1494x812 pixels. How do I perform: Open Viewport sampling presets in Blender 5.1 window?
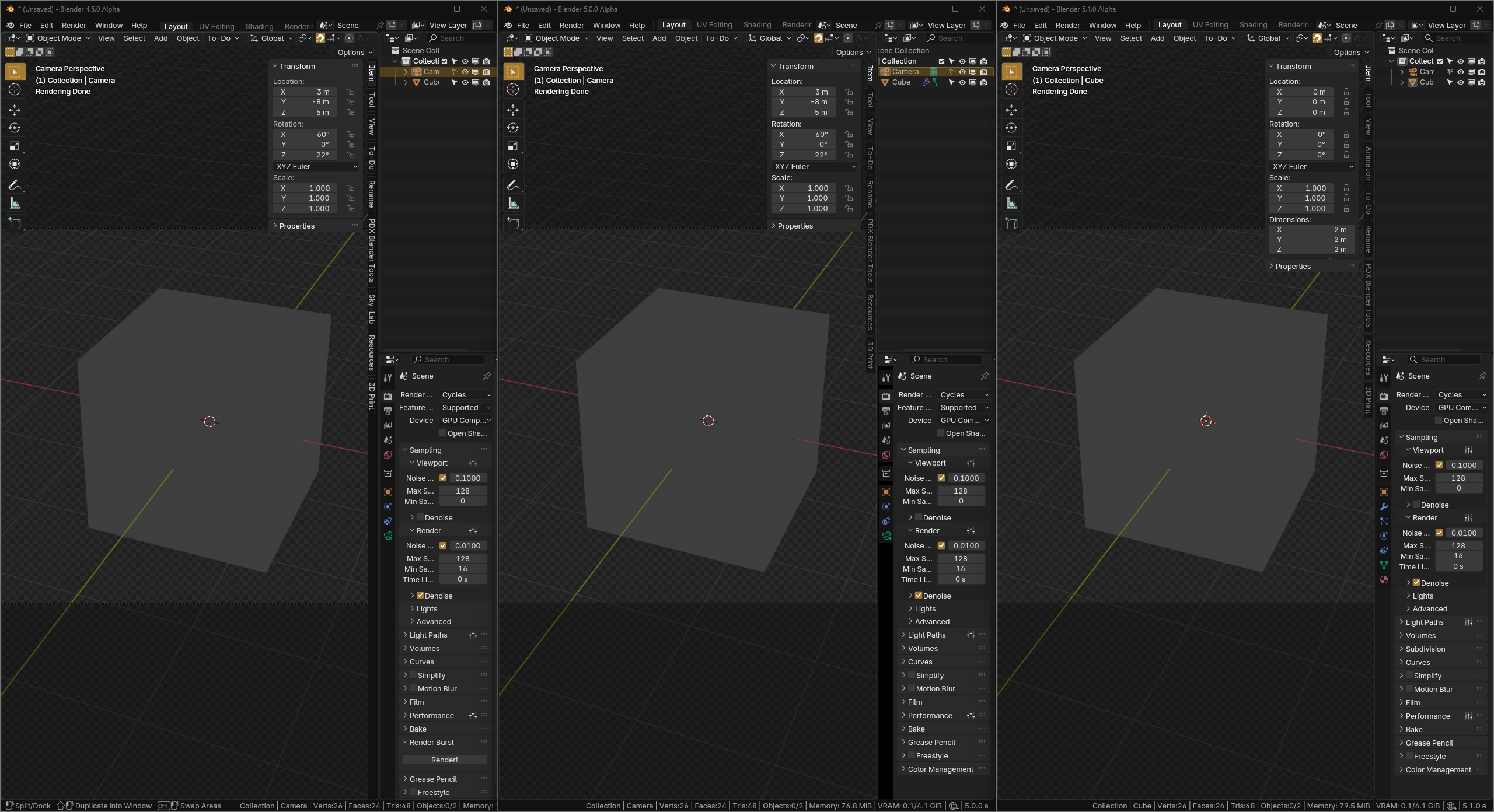point(1468,450)
